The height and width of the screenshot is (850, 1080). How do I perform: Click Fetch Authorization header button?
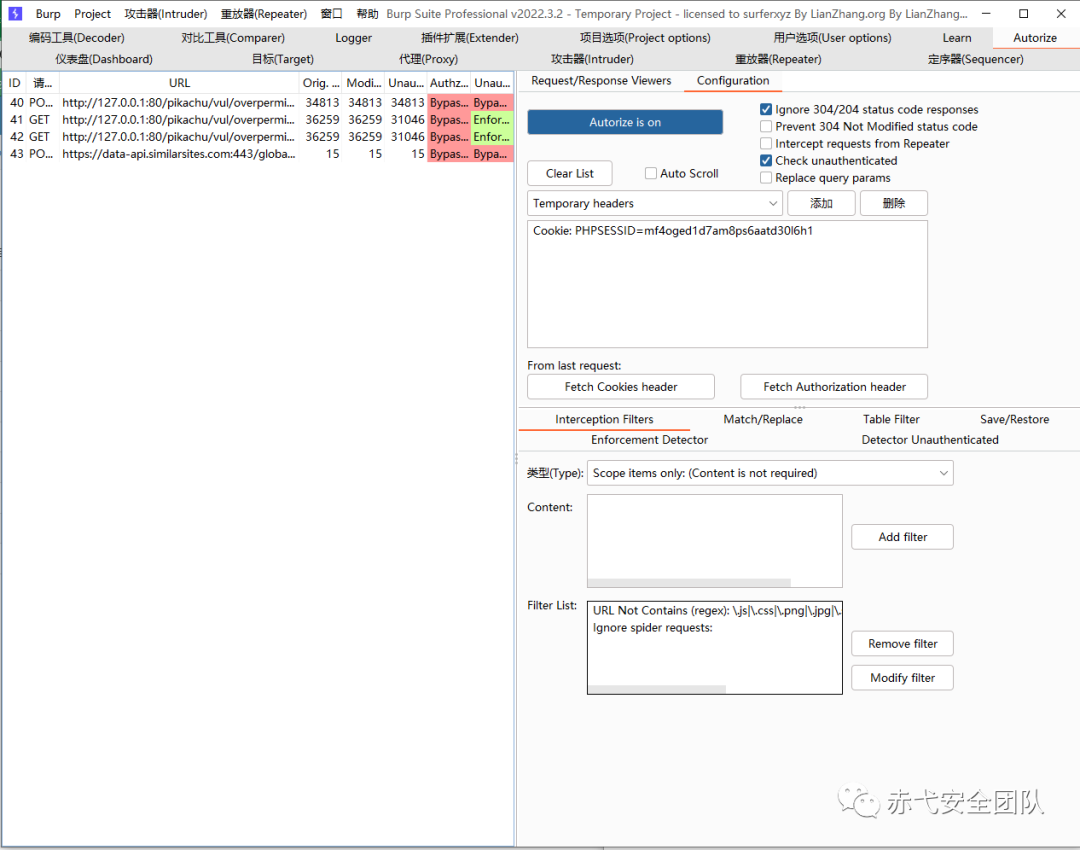pos(834,387)
